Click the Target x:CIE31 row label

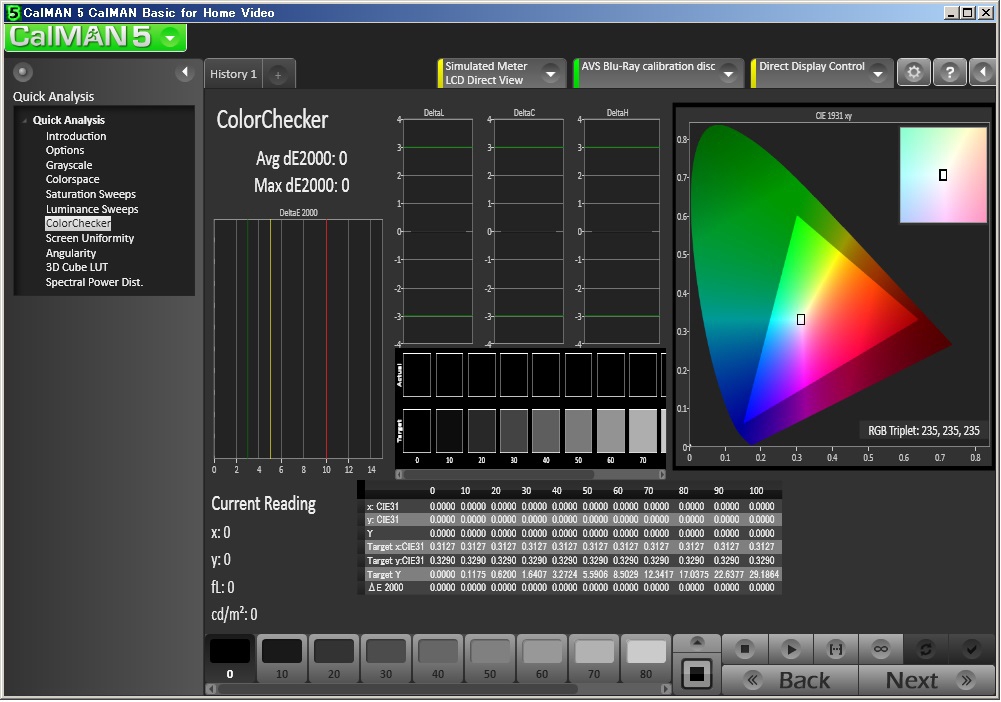point(395,547)
